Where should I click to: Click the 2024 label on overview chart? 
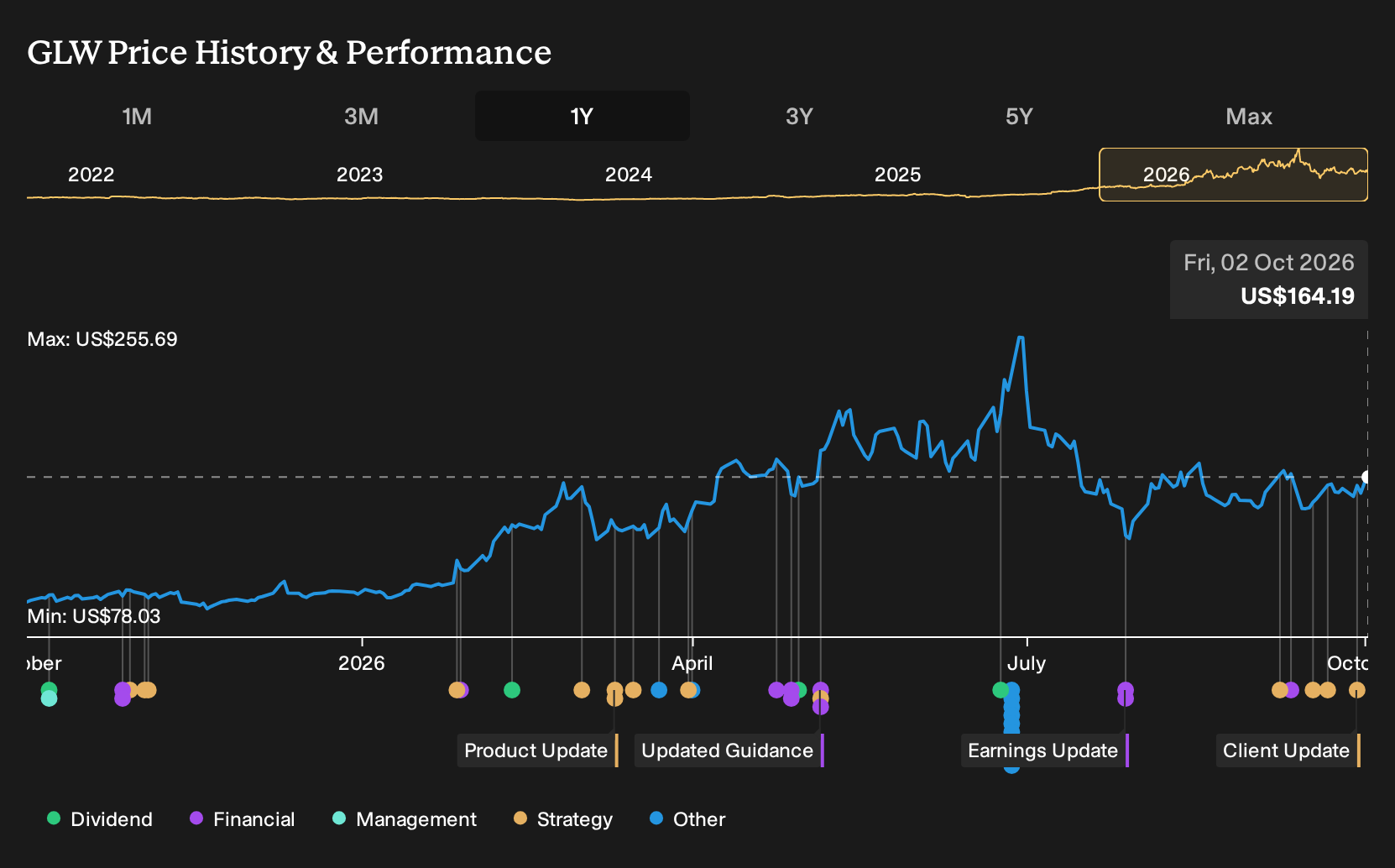(629, 175)
